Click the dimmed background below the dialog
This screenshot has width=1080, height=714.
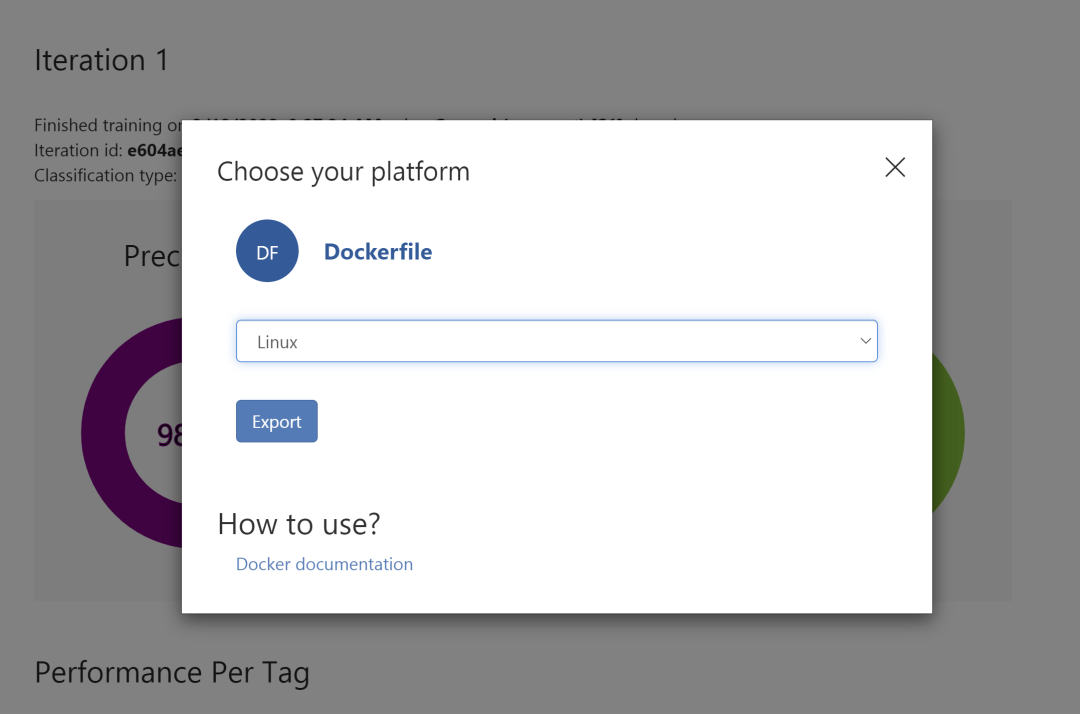600,660
